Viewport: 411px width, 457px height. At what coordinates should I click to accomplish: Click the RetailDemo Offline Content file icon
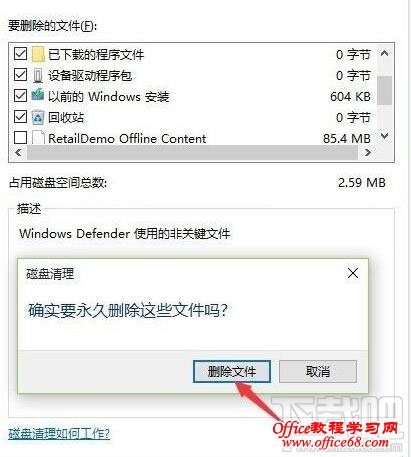[x=38, y=138]
